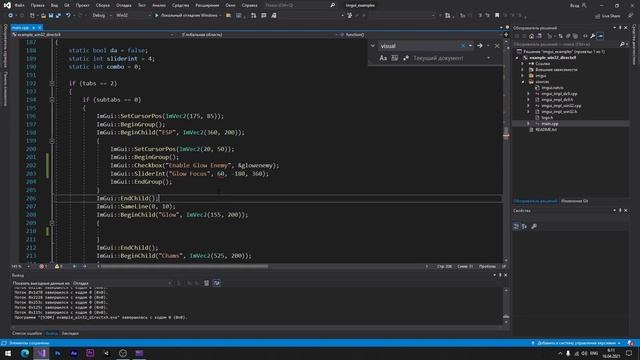Toggle Match Whole Word in the find box
This screenshot has width=640, height=360.
(394, 58)
